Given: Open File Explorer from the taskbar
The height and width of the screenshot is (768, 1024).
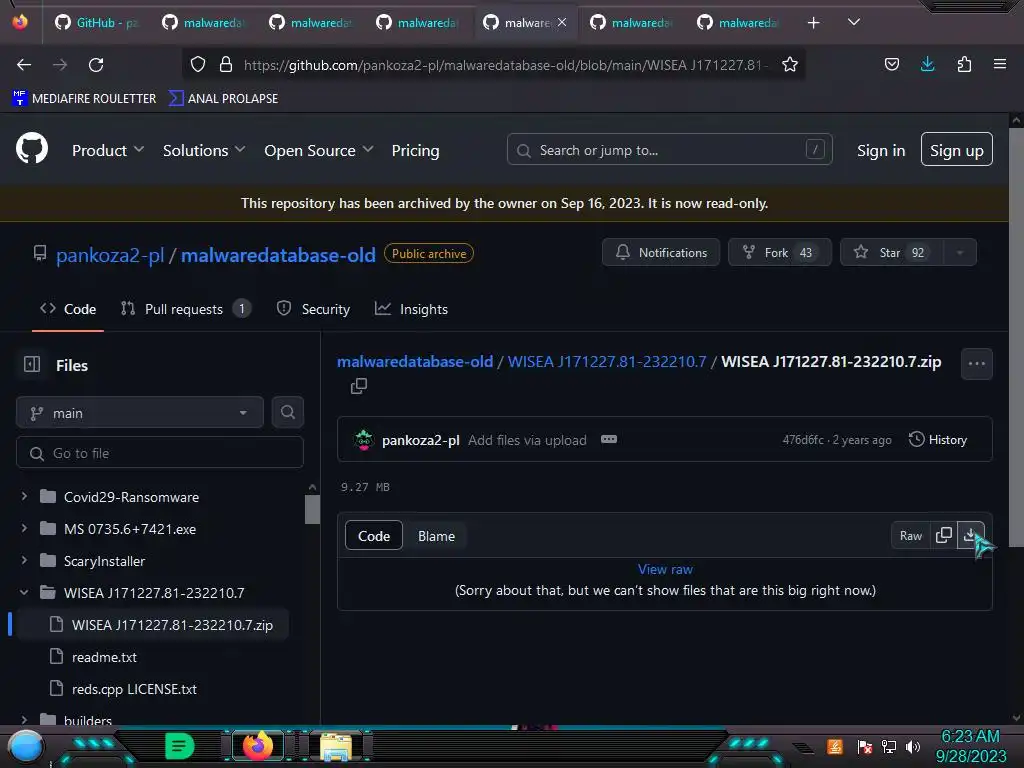Looking at the screenshot, I should coord(336,746).
